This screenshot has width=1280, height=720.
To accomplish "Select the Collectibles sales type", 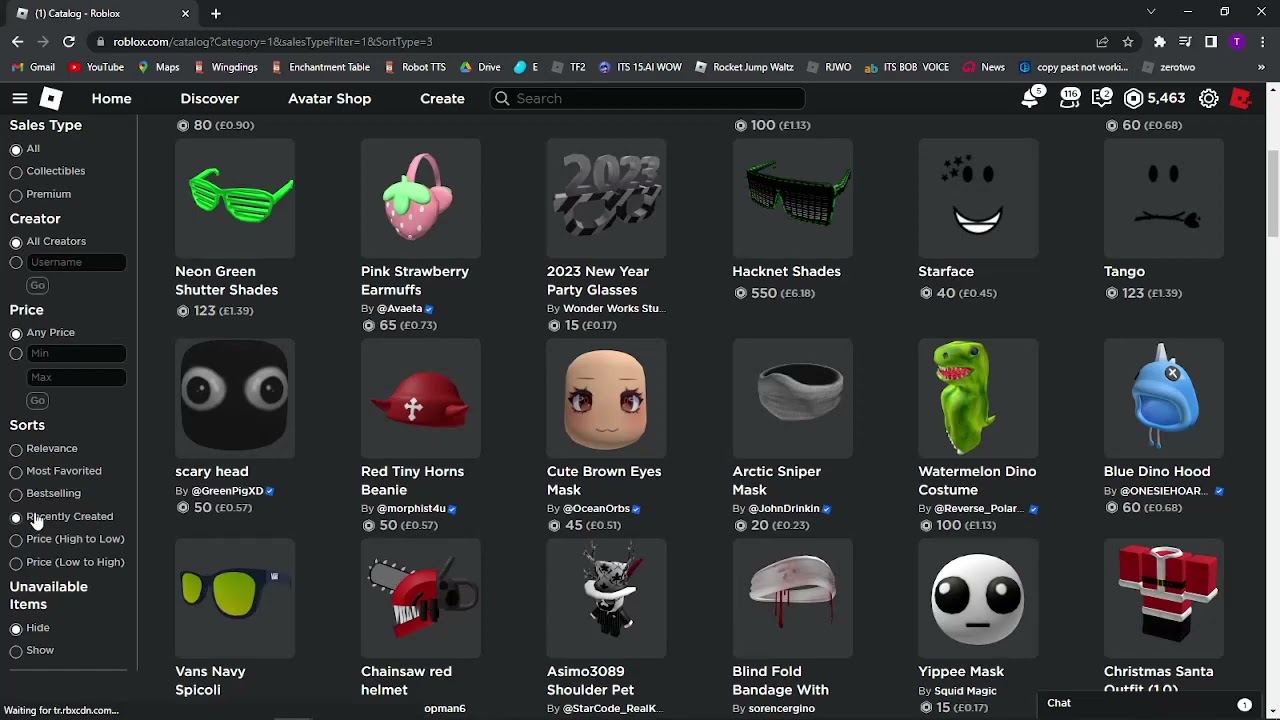I will 16,172.
